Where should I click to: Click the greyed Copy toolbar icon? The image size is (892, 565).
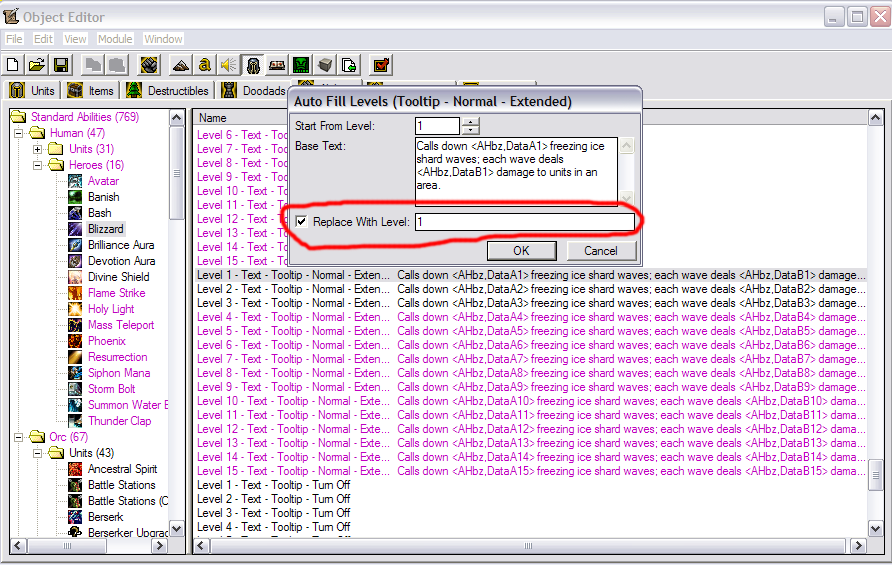click(92, 65)
